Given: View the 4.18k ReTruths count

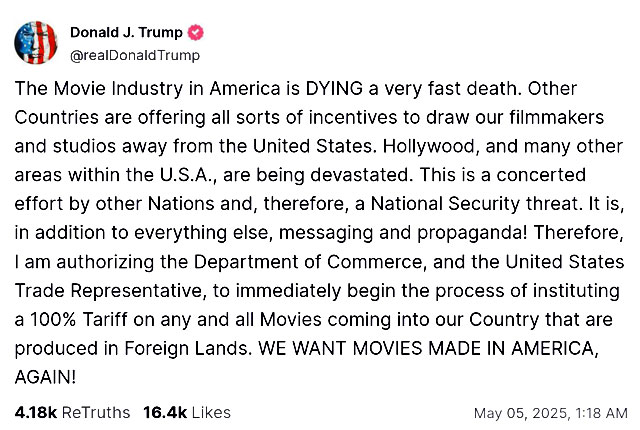Looking at the screenshot, I should [x=36, y=412].
